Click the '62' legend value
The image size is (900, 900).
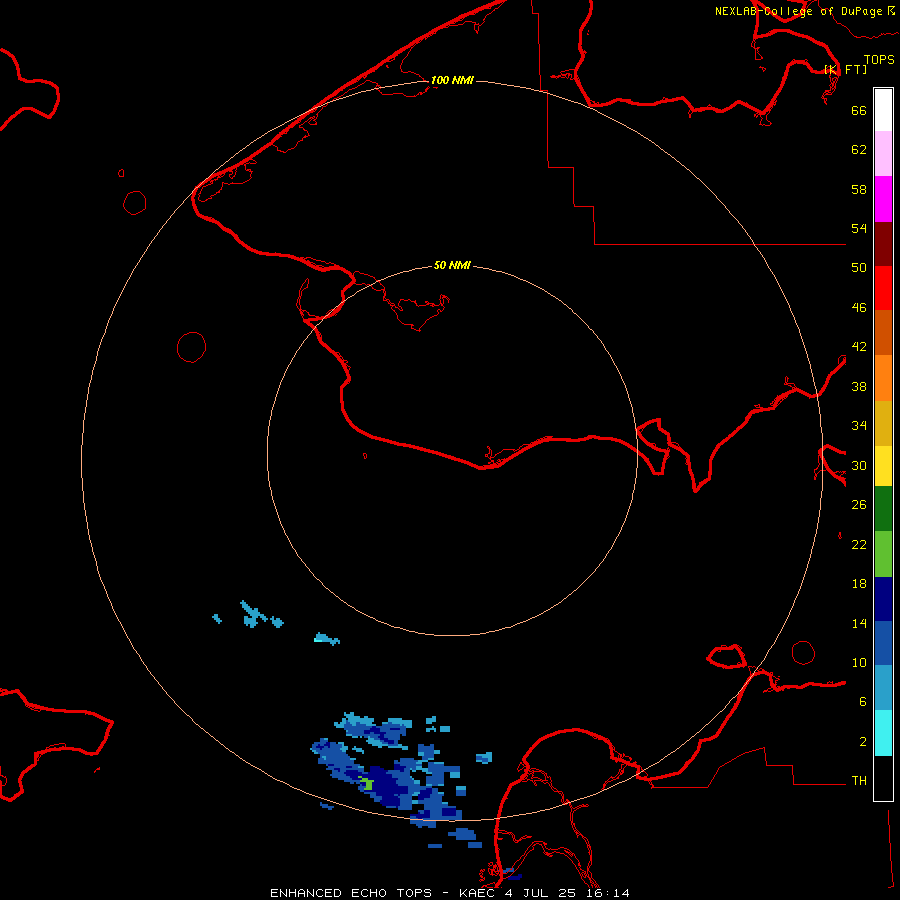(859, 150)
